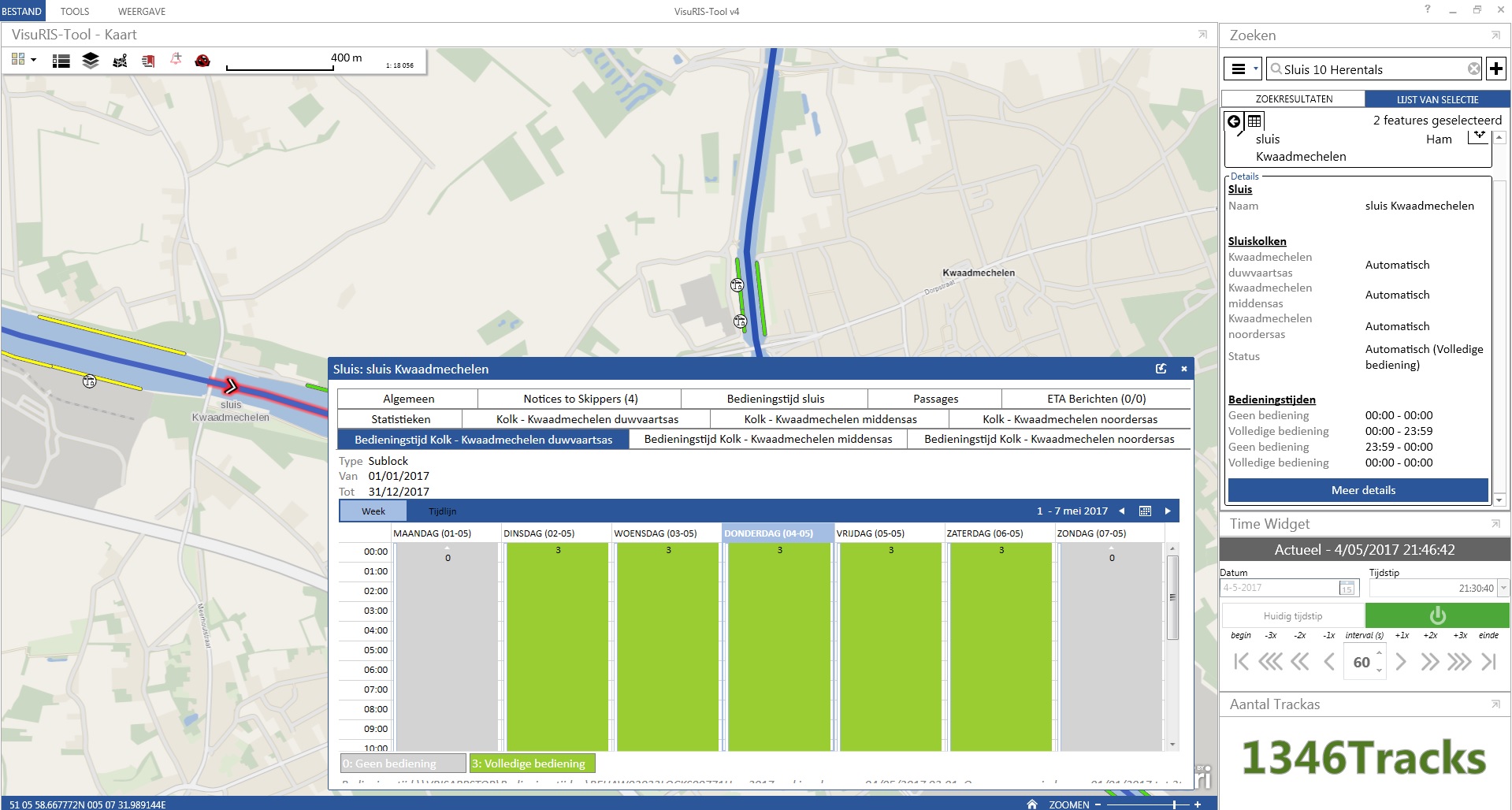Image resolution: width=1512 pixels, height=810 pixels.
Task: Fast forward at +2x speed
Action: click(x=1430, y=662)
